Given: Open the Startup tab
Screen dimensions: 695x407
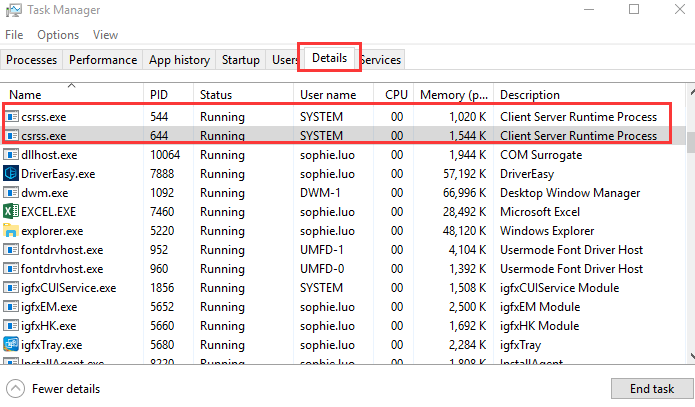Looking at the screenshot, I should click(x=241, y=60).
